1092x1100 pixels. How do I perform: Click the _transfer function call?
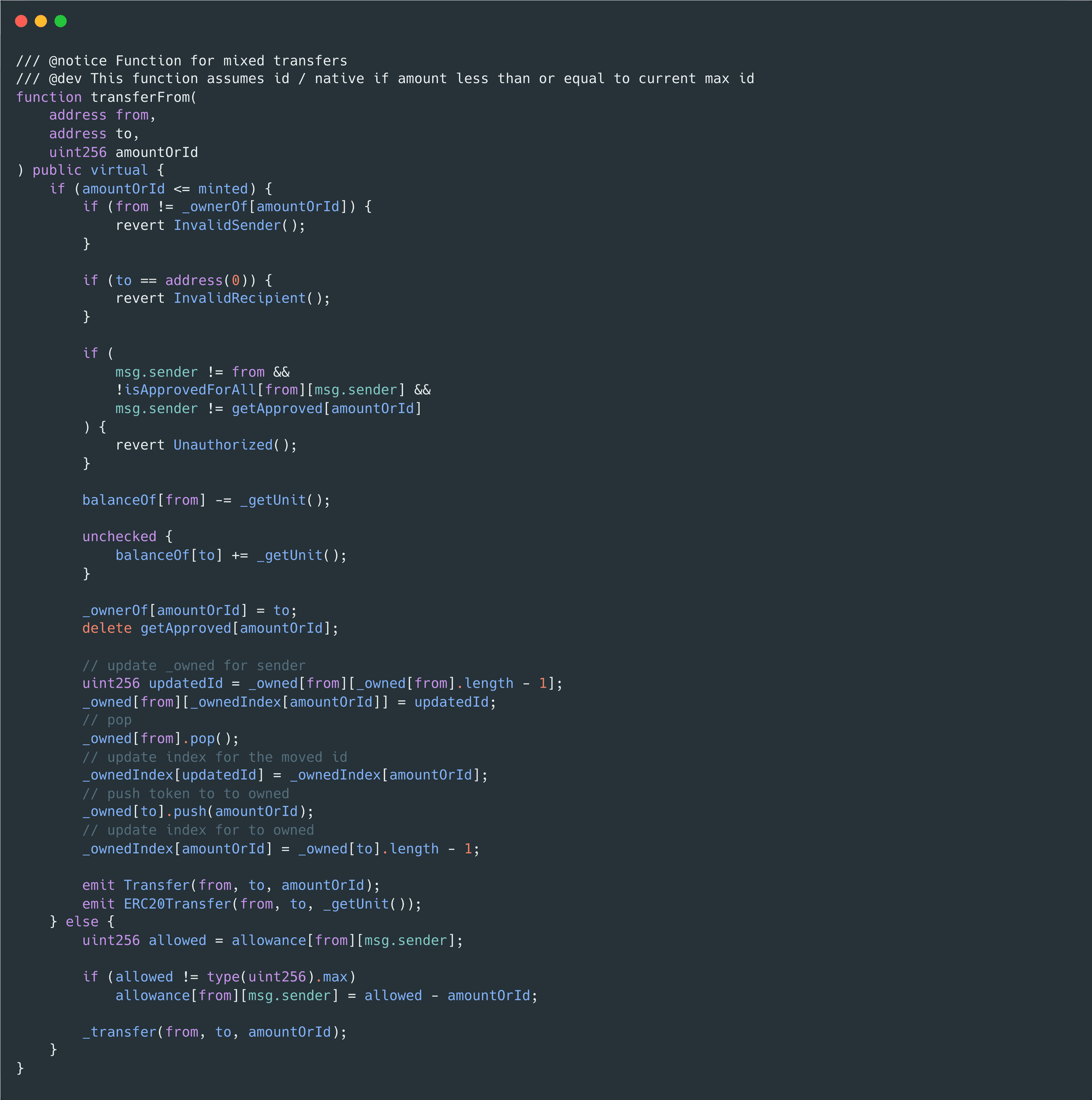[120, 1032]
